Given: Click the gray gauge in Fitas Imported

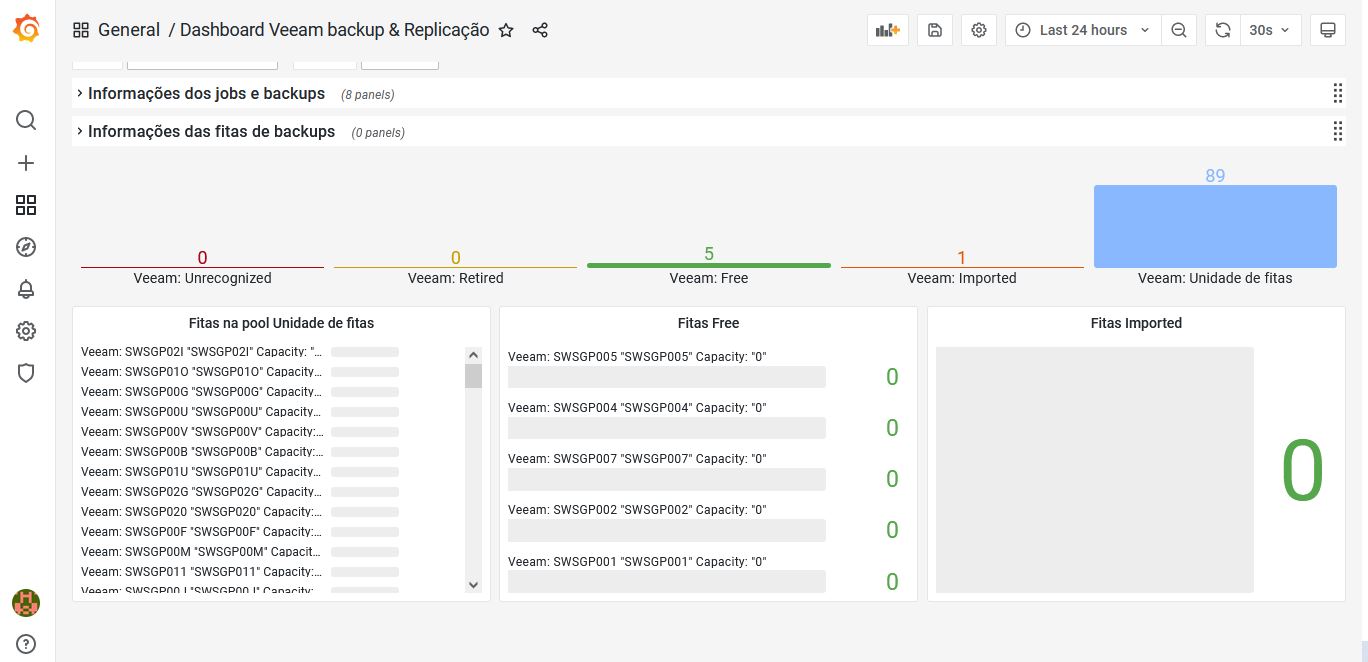Looking at the screenshot, I should 1095,470.
